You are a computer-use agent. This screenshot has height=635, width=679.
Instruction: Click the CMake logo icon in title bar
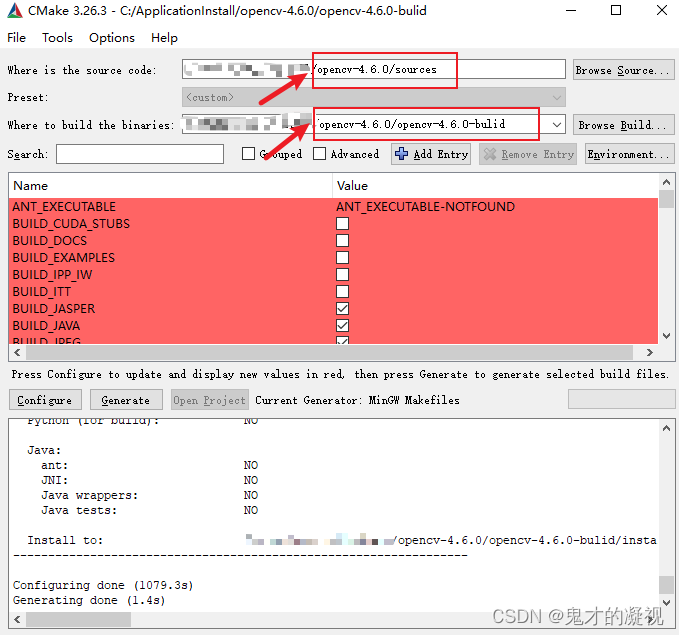pyautogui.click(x=15, y=10)
